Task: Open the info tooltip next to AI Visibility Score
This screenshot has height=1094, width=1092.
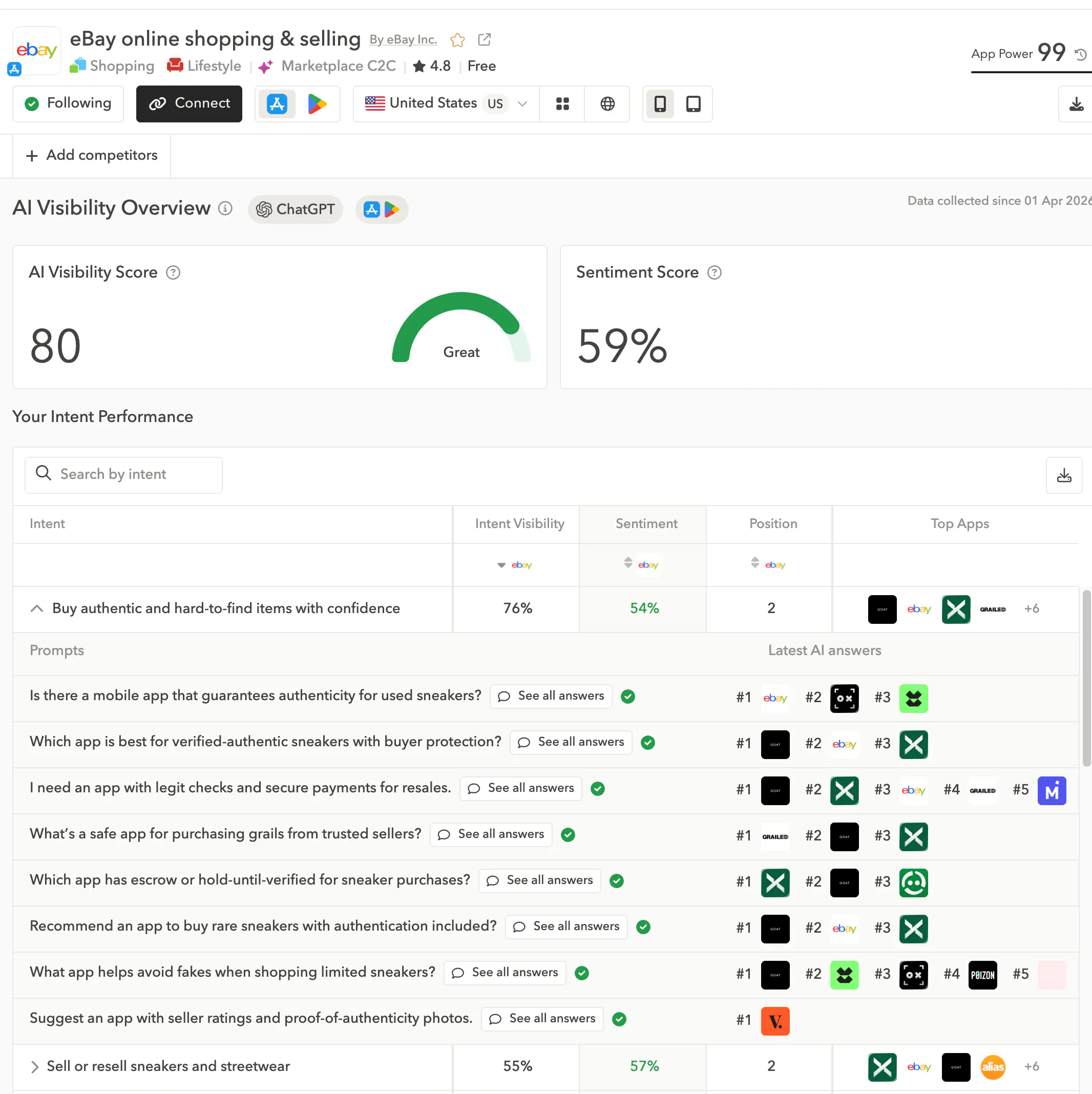Action: pos(173,272)
